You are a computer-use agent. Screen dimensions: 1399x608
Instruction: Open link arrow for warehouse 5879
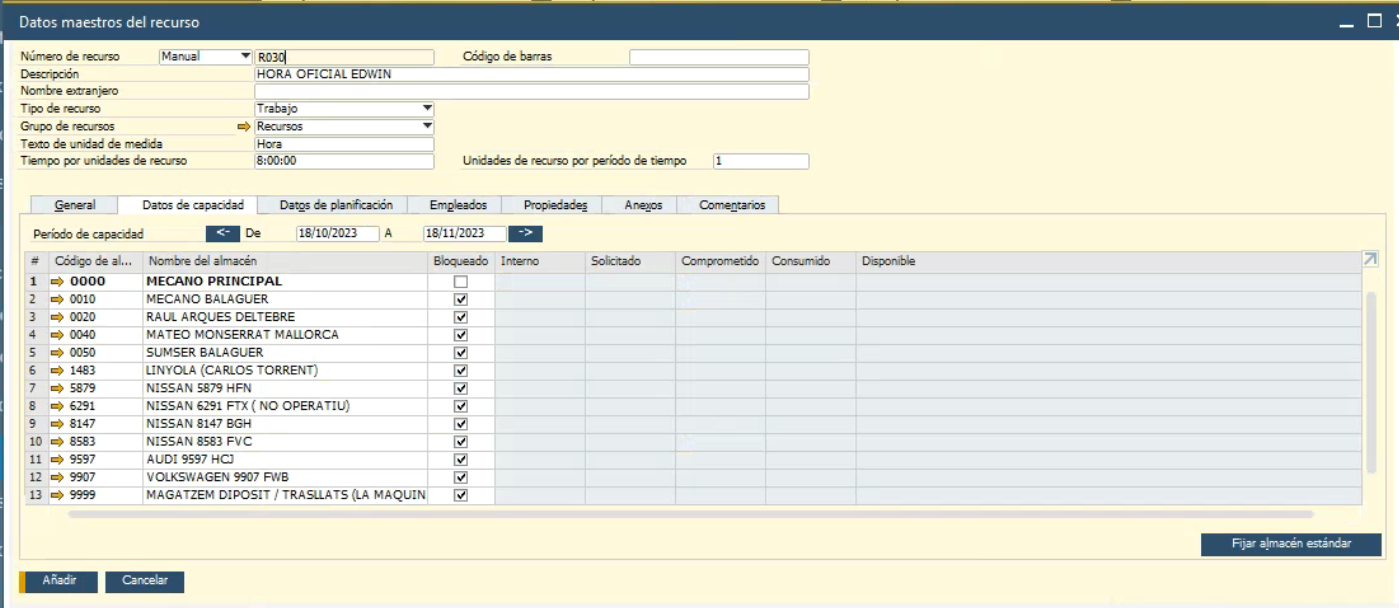[x=57, y=388]
